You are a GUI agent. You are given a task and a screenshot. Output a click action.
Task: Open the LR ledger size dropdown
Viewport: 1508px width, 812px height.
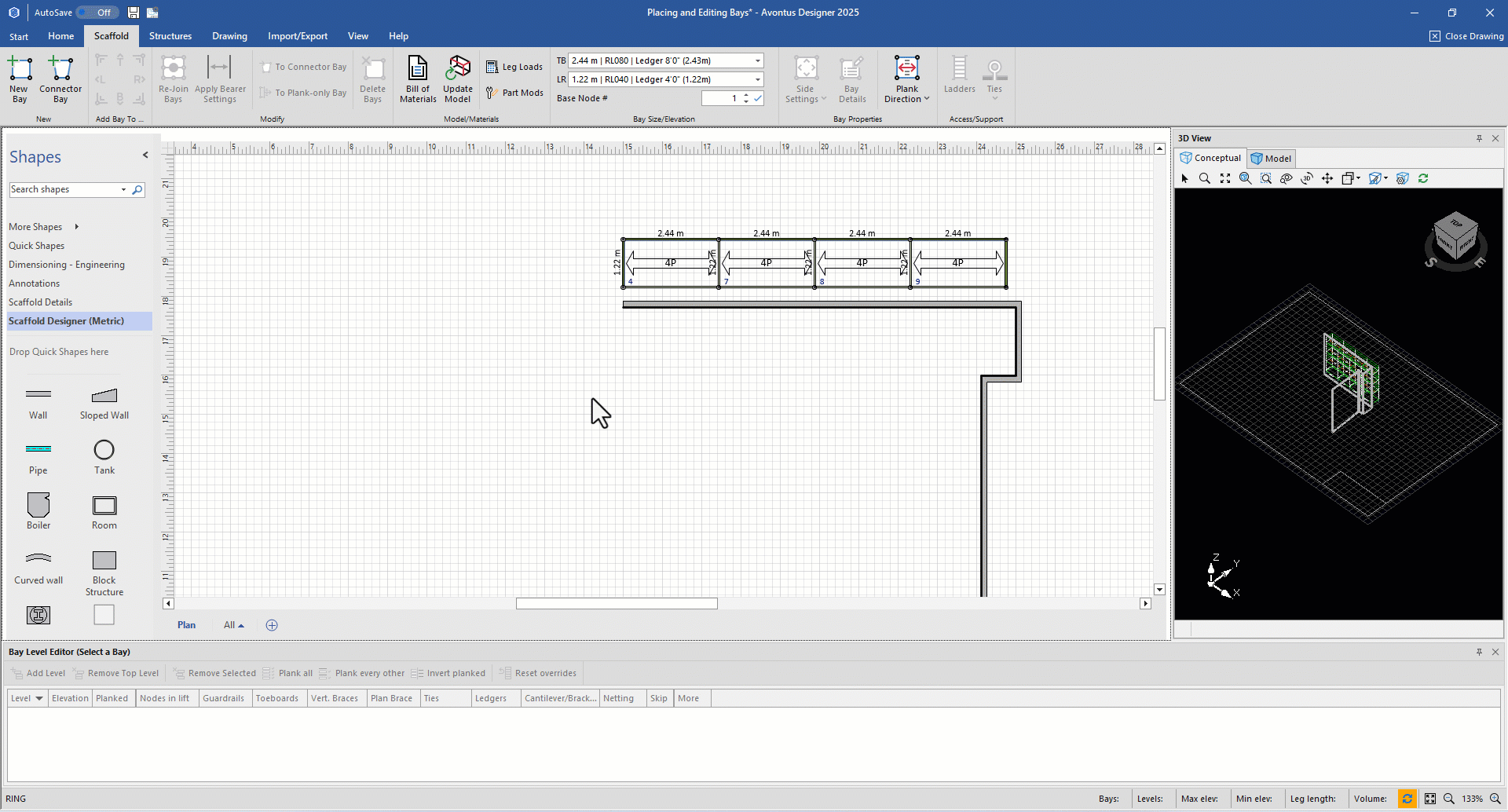[757, 80]
